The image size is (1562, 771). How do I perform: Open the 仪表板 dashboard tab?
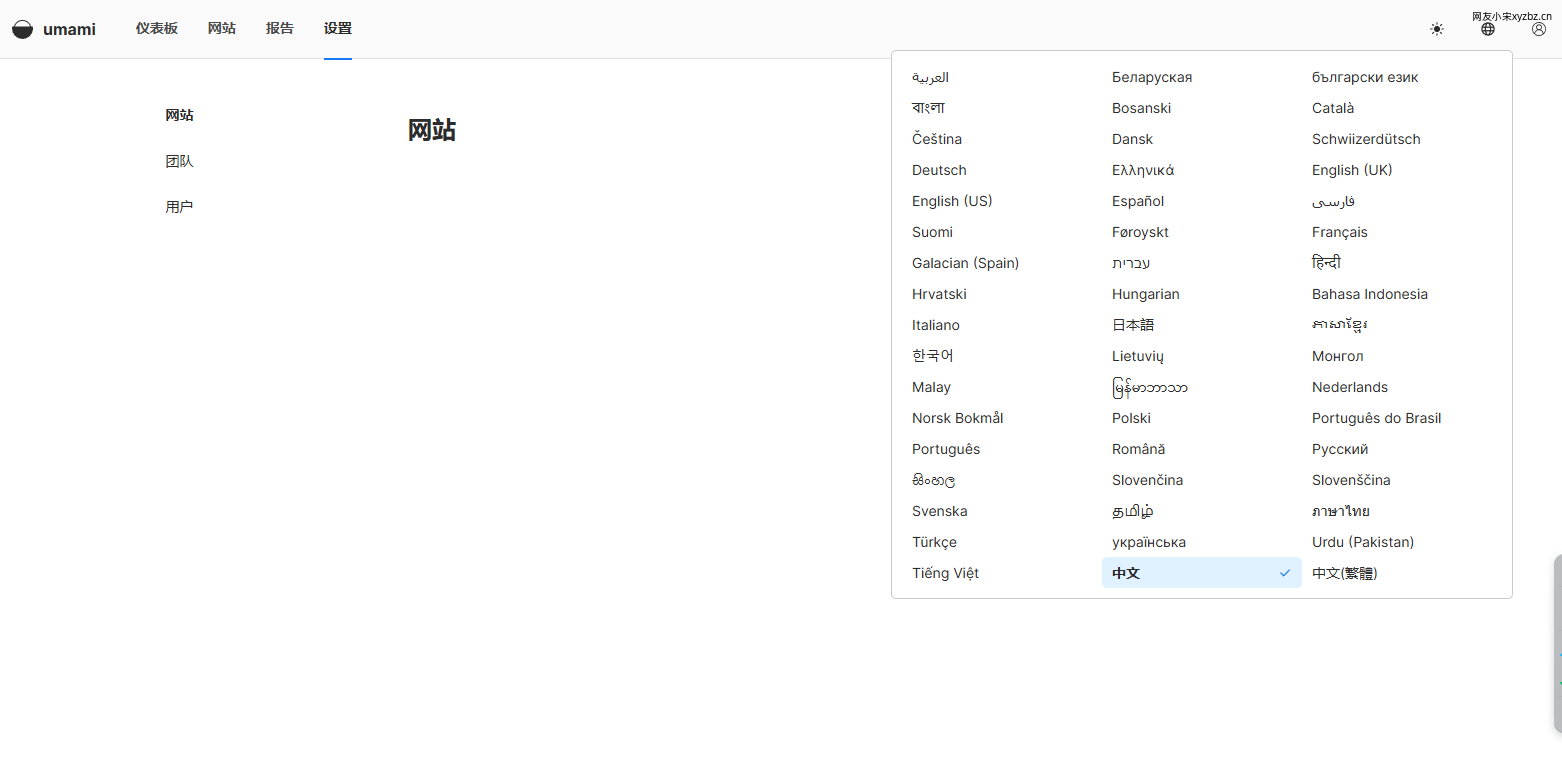[157, 28]
